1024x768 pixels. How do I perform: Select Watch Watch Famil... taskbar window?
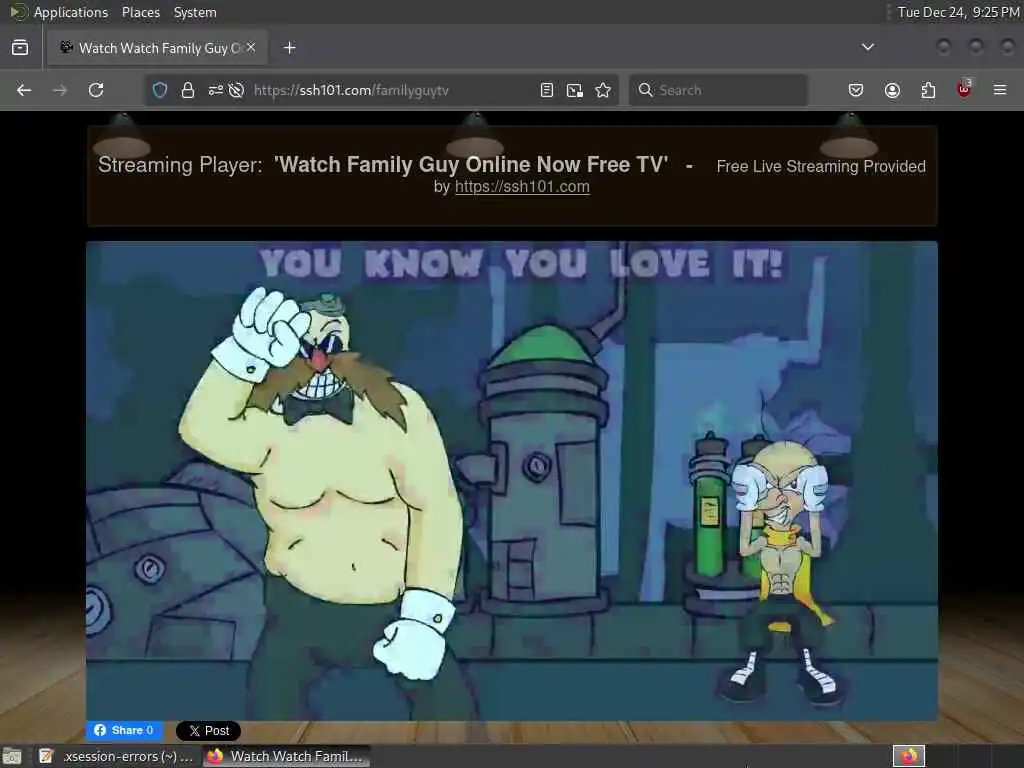(x=286, y=756)
